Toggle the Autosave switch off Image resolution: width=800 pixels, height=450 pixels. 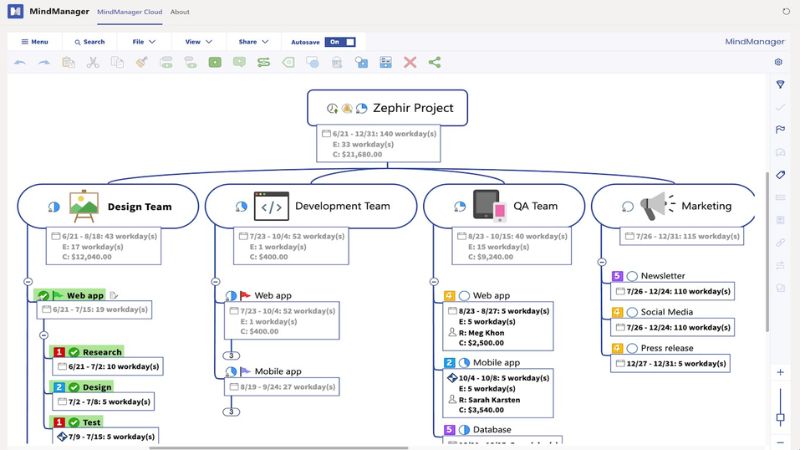point(339,42)
